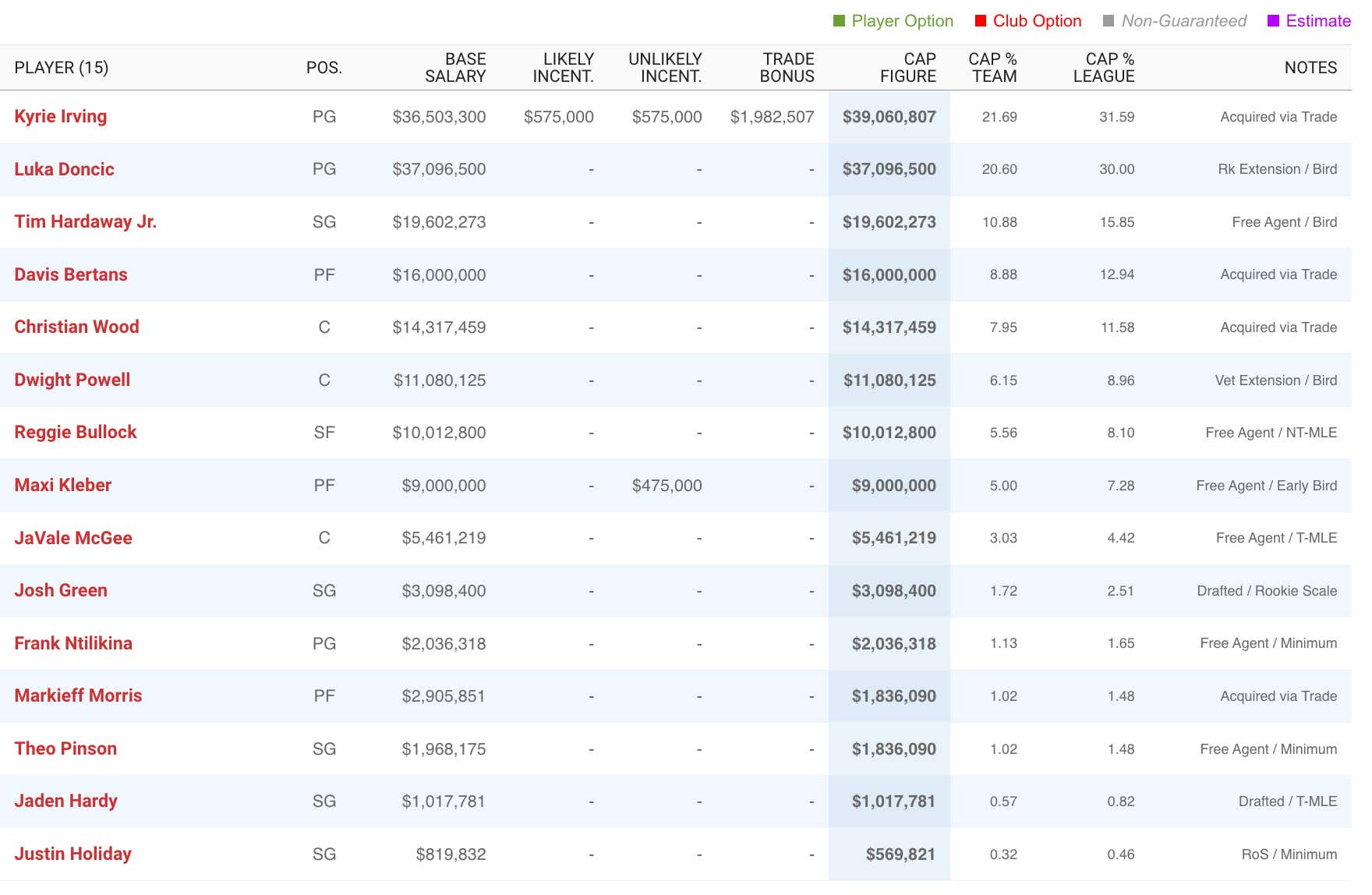Screen dimensions: 1372x895
Task: Sort by TRADE BONUS column header
Action: (x=787, y=68)
